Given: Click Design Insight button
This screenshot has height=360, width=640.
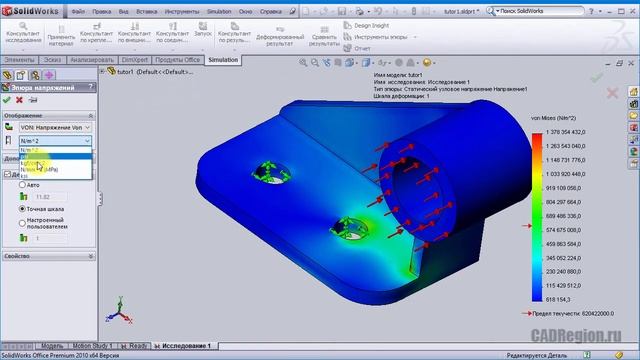Looking at the screenshot, I should (366, 25).
